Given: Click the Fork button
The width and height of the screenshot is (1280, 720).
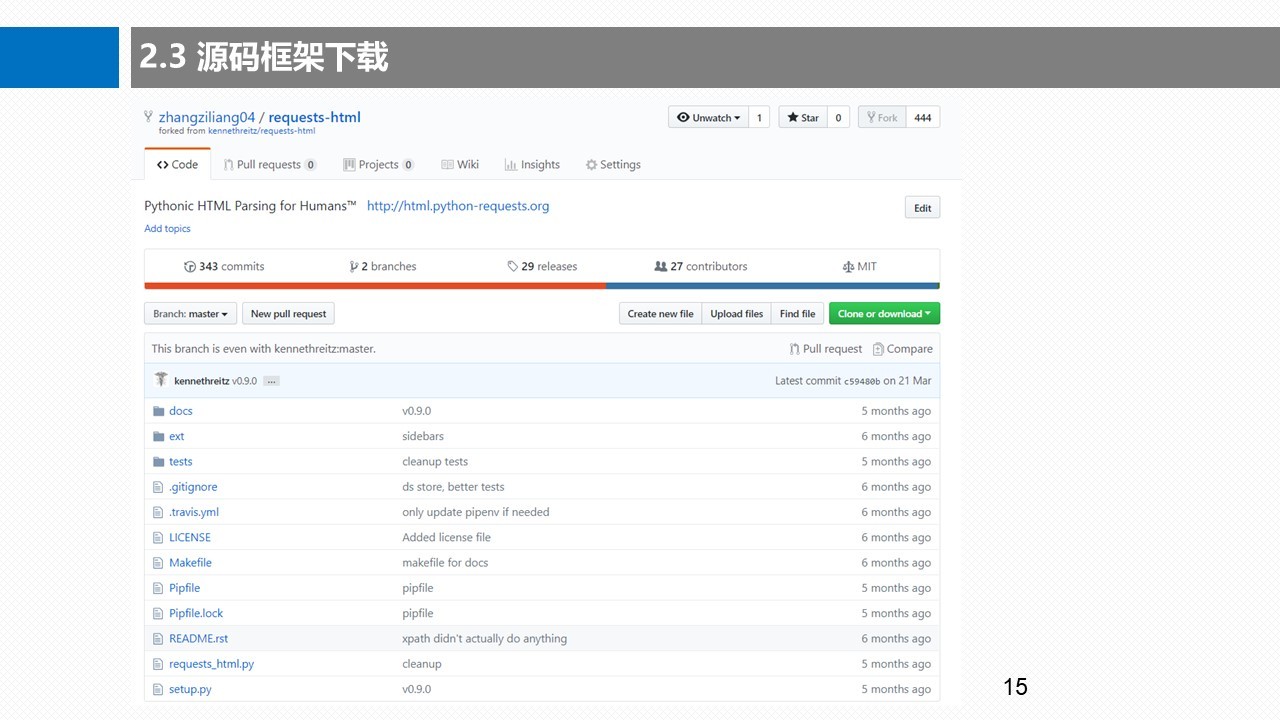Looking at the screenshot, I should click(x=883, y=117).
